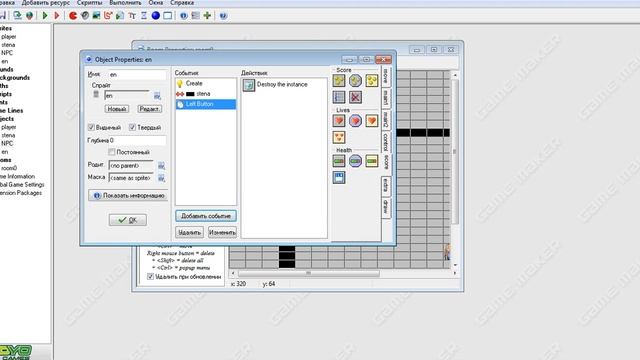Viewport: 640px width, 360px height.
Task: Create a script toolbar icon
Action: [x=120, y=16]
